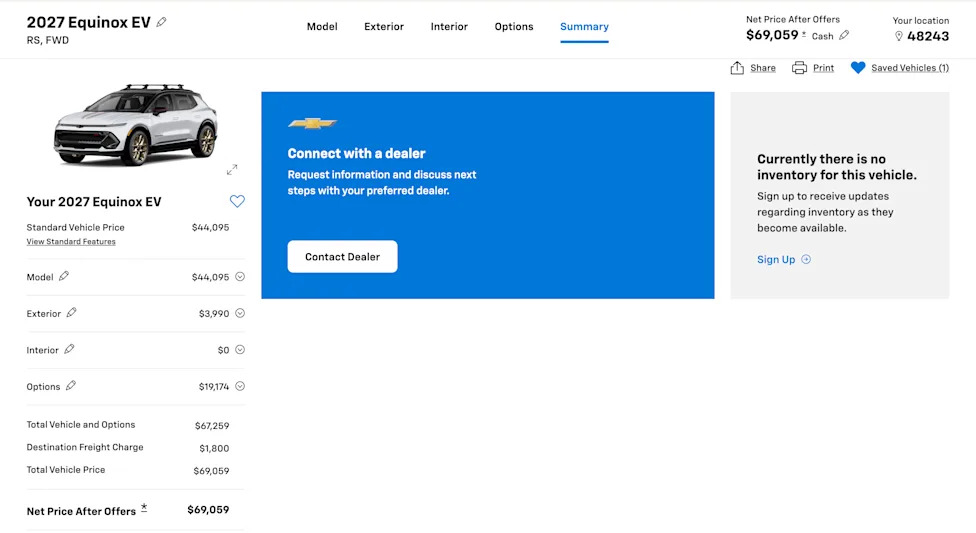Switch to the Interior tab
976x533 pixels.
449,27
